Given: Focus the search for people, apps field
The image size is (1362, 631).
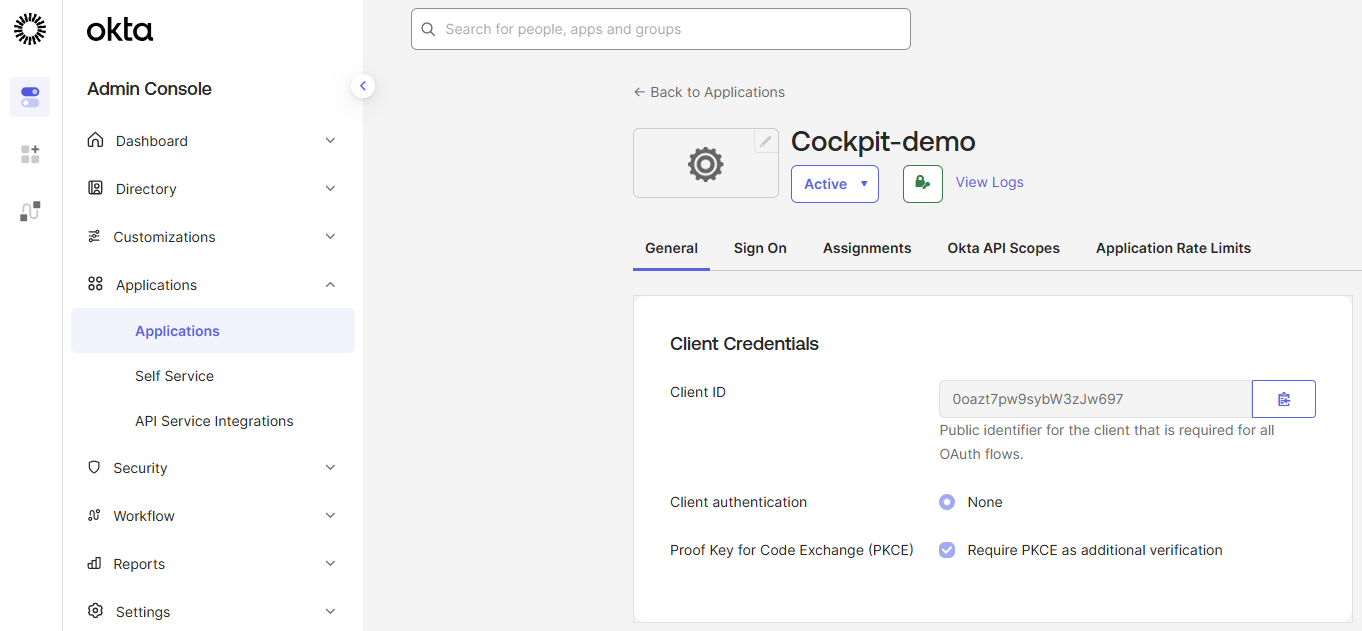Looking at the screenshot, I should (661, 29).
